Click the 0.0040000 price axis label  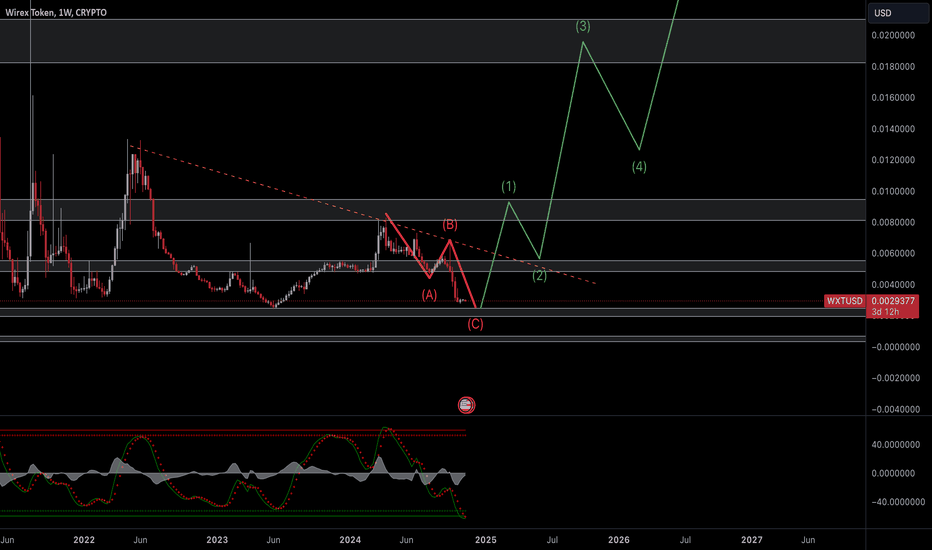[x=893, y=285]
